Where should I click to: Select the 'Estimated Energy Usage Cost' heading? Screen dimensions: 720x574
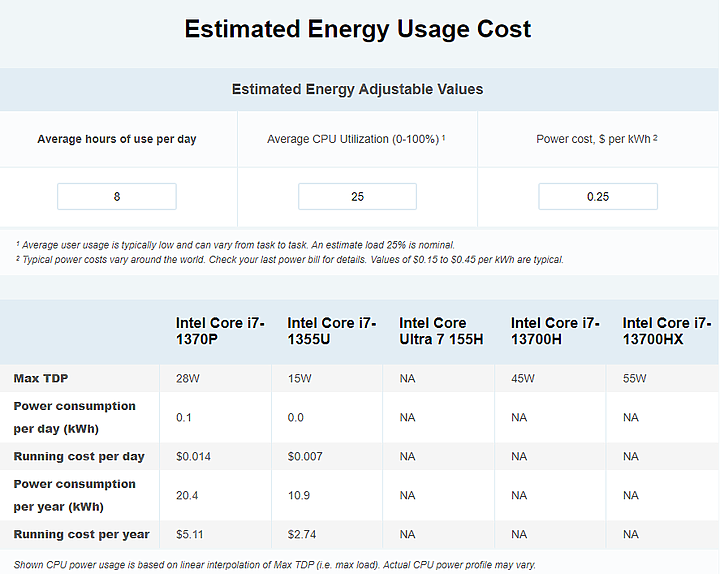(x=358, y=29)
